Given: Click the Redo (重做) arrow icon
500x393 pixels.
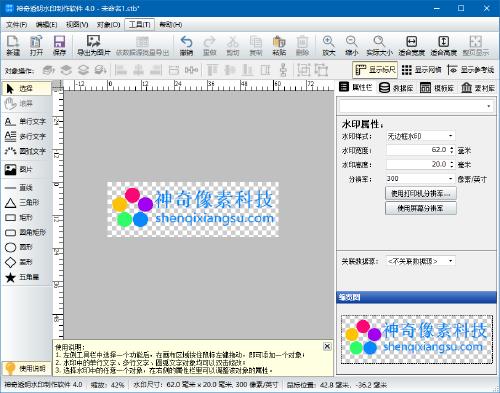Looking at the screenshot, I should coord(209,45).
